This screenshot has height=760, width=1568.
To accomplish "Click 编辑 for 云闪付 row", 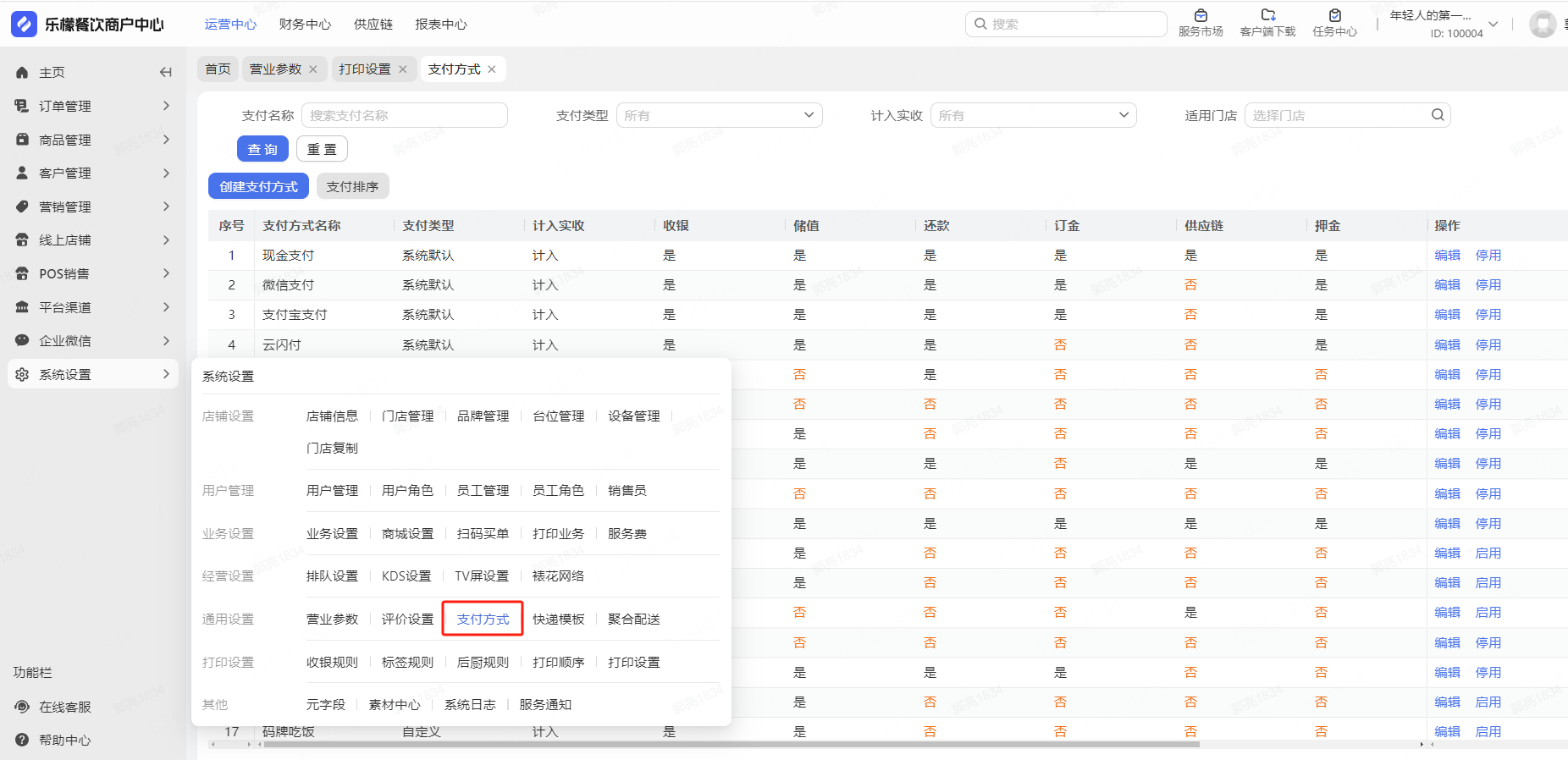I will [x=1448, y=345].
